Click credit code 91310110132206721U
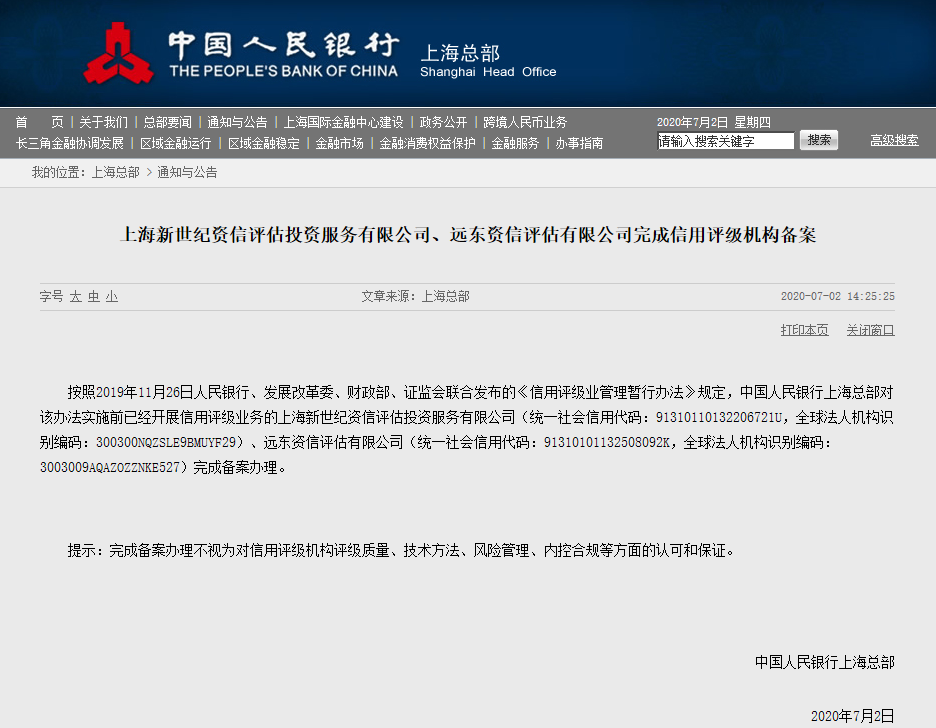The image size is (936, 728). pyautogui.click(x=719, y=418)
